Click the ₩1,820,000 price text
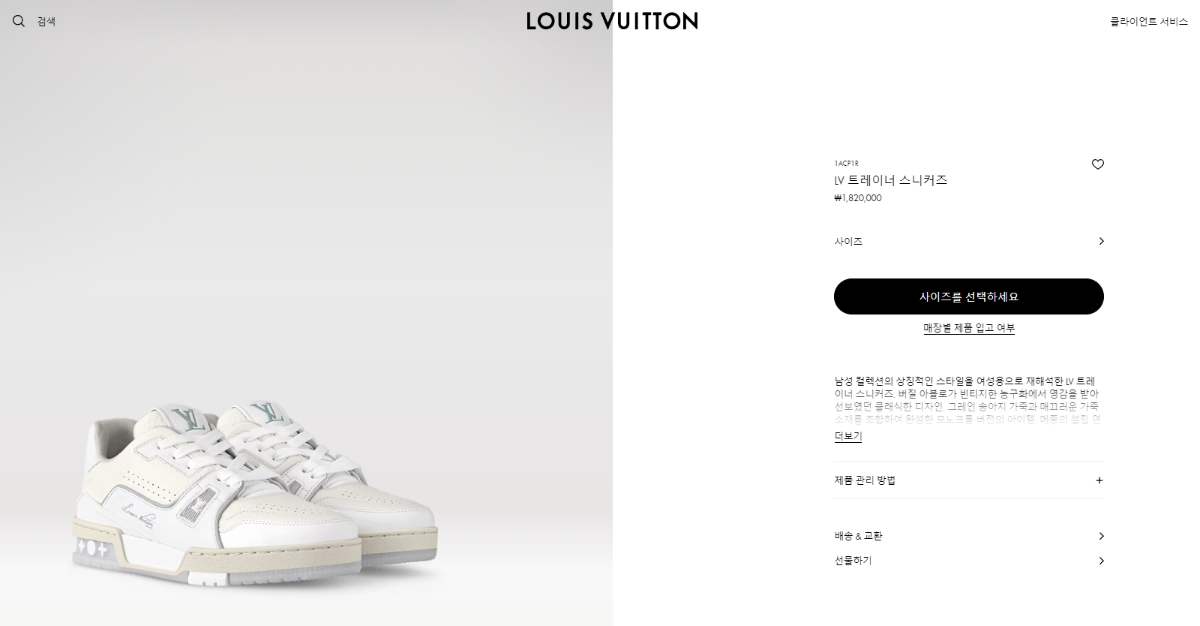The image size is (1200, 626). click(858, 198)
